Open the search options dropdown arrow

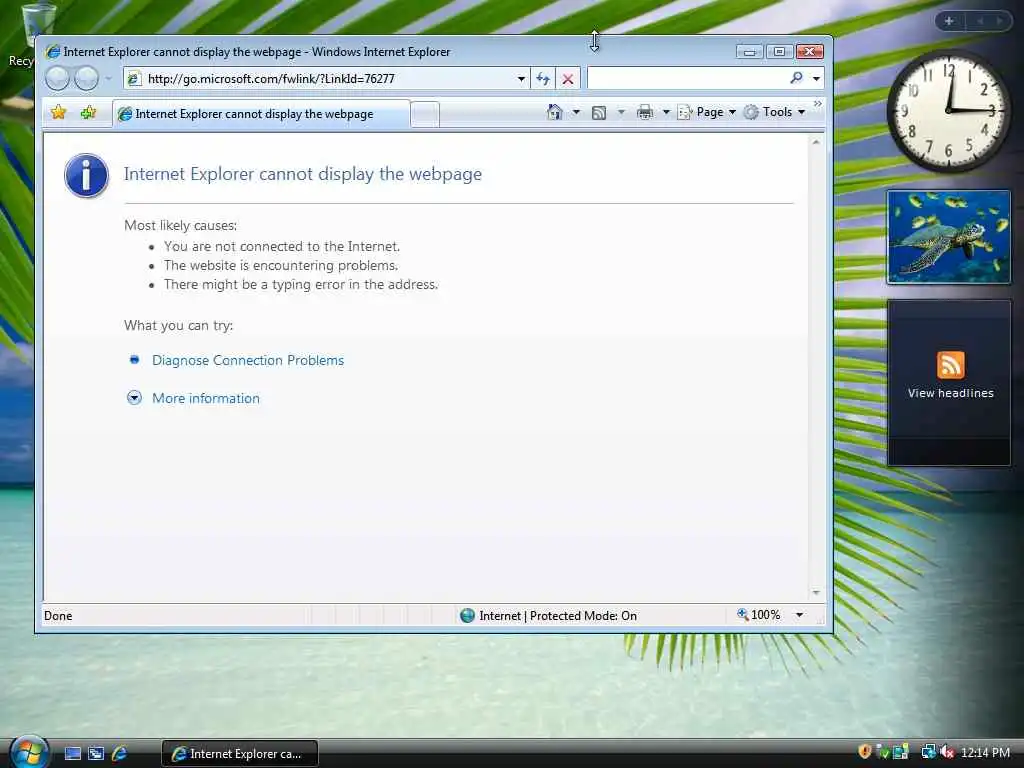pos(816,78)
